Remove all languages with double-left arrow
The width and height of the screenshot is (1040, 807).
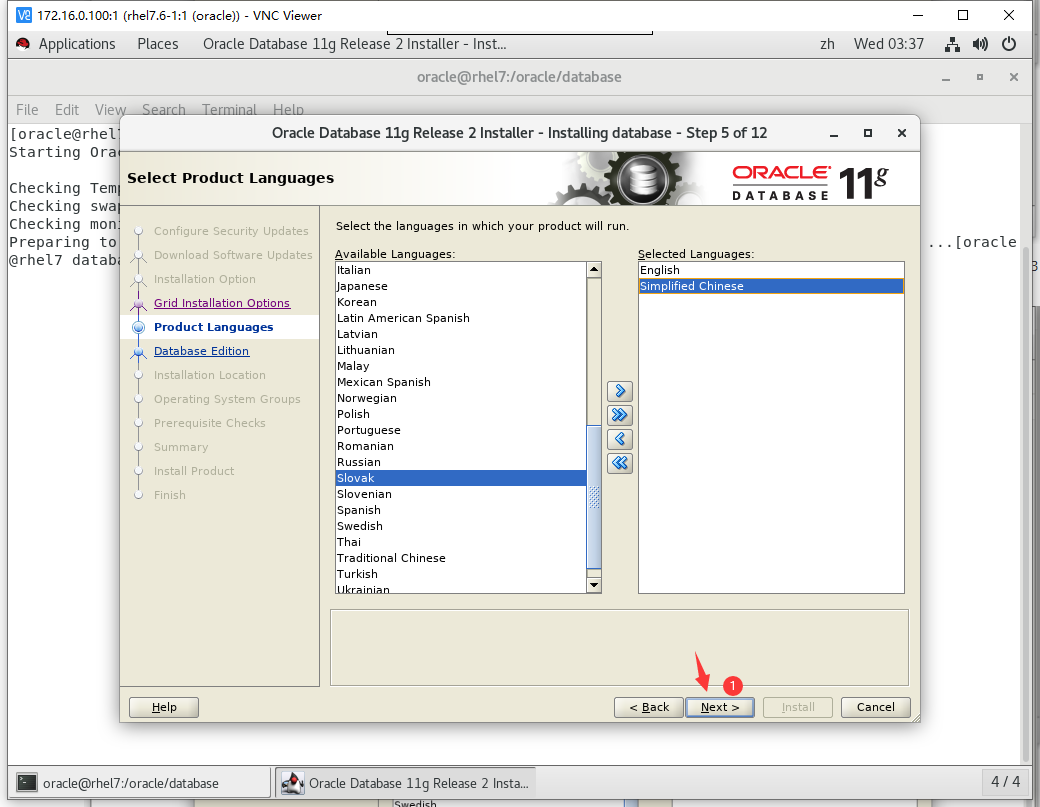coord(619,463)
